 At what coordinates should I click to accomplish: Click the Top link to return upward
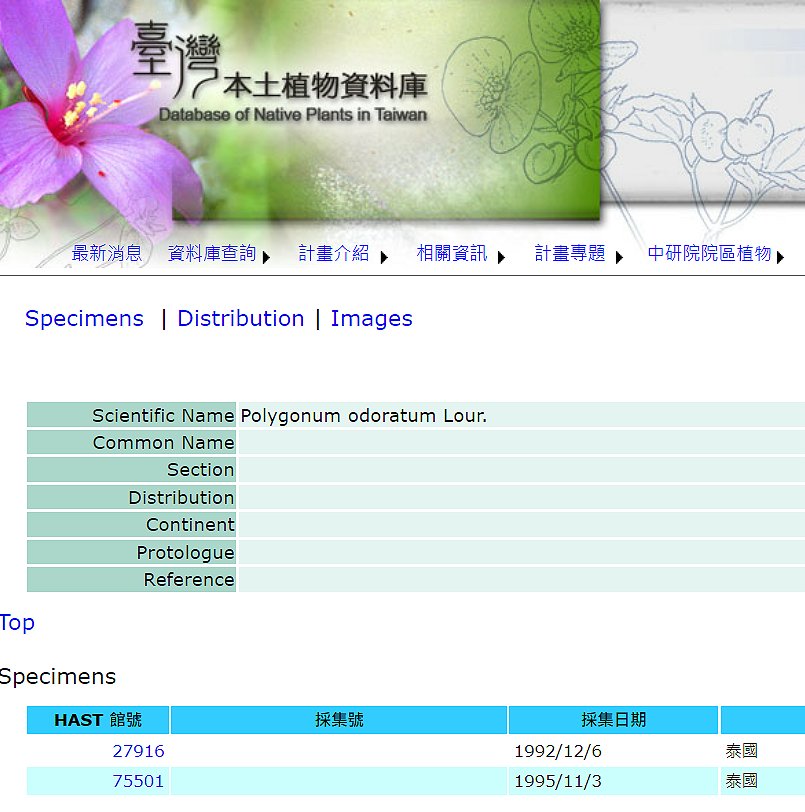17,622
